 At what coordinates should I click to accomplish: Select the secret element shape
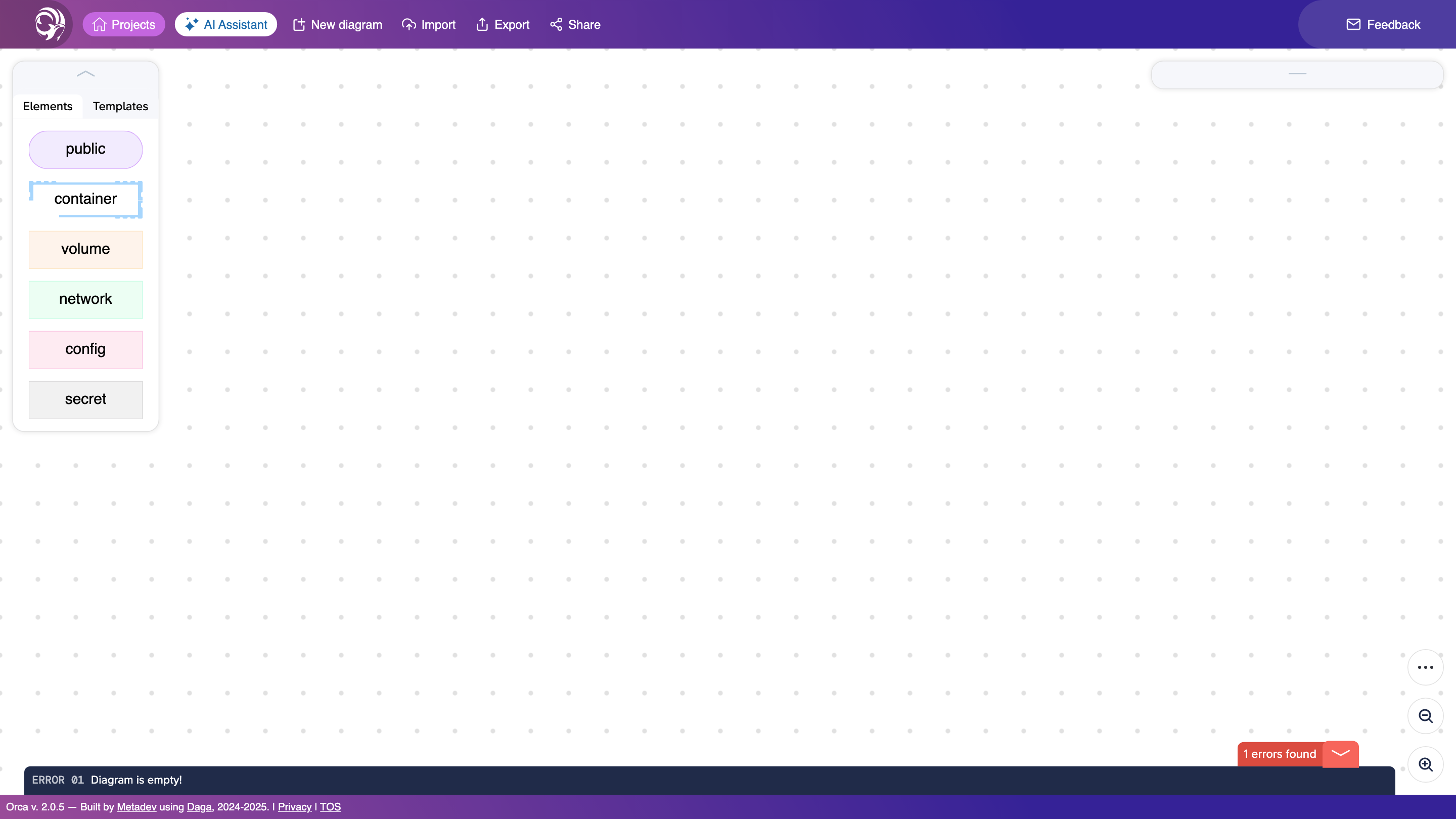[x=85, y=399]
